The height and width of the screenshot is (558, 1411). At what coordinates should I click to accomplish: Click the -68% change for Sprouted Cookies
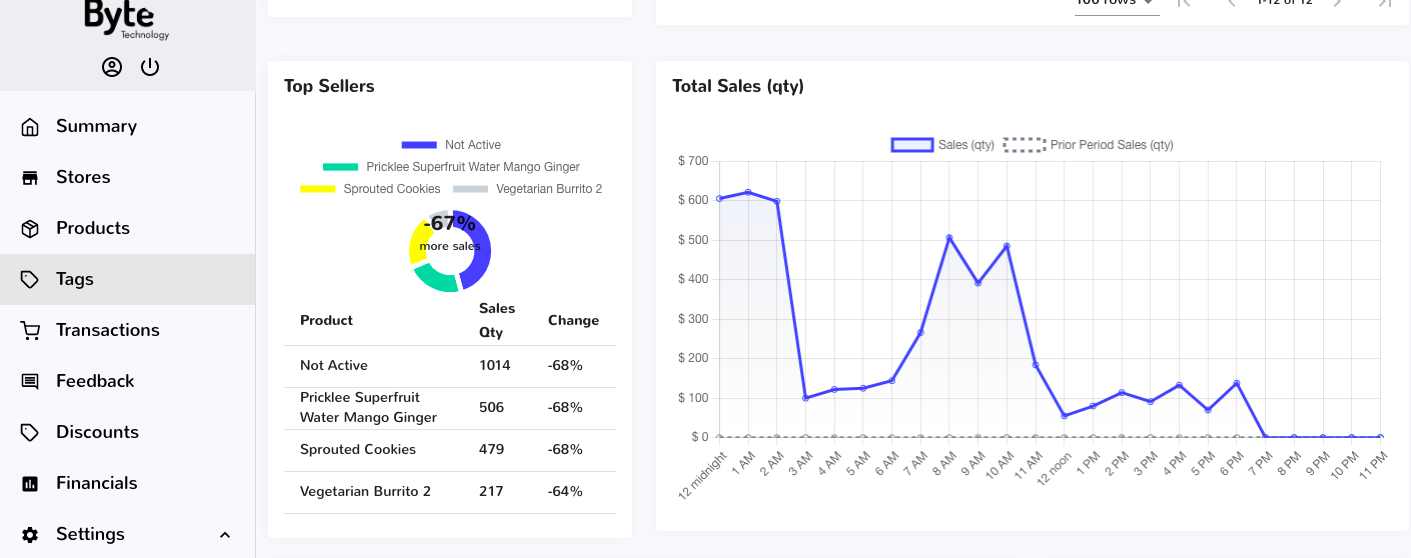[565, 449]
